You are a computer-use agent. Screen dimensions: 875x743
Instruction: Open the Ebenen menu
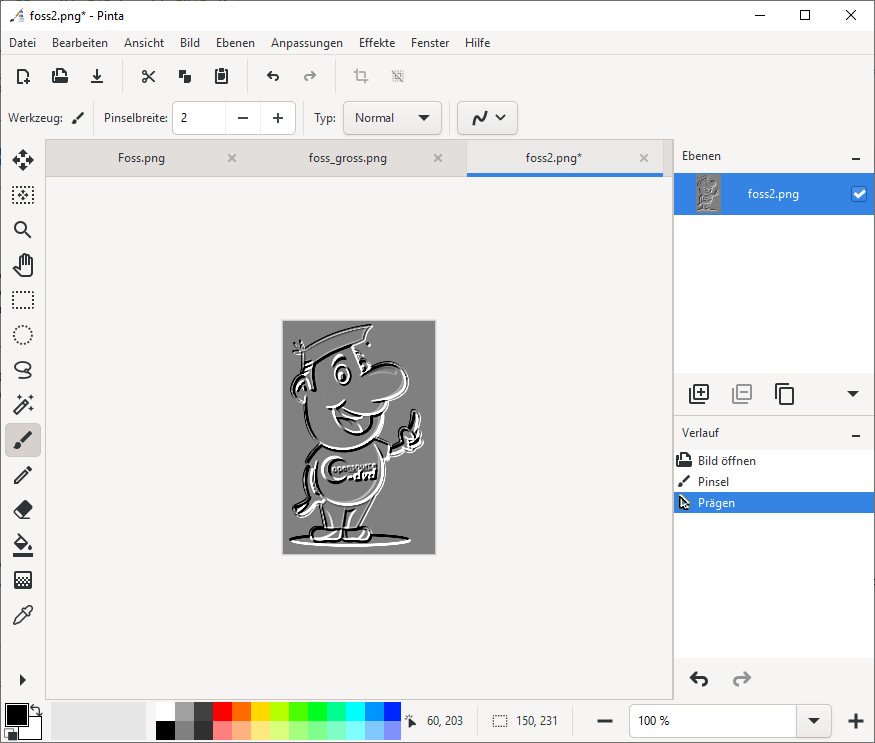(x=235, y=43)
